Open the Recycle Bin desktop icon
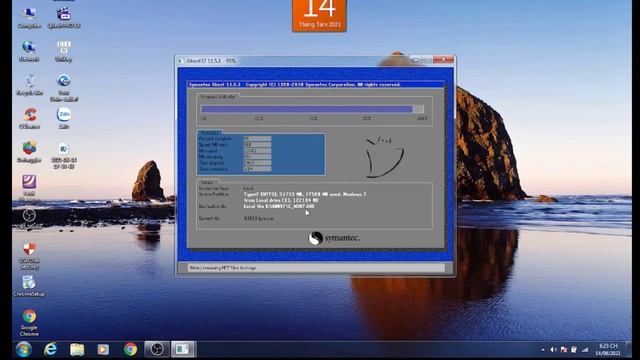The width and height of the screenshot is (640, 360). tap(29, 84)
